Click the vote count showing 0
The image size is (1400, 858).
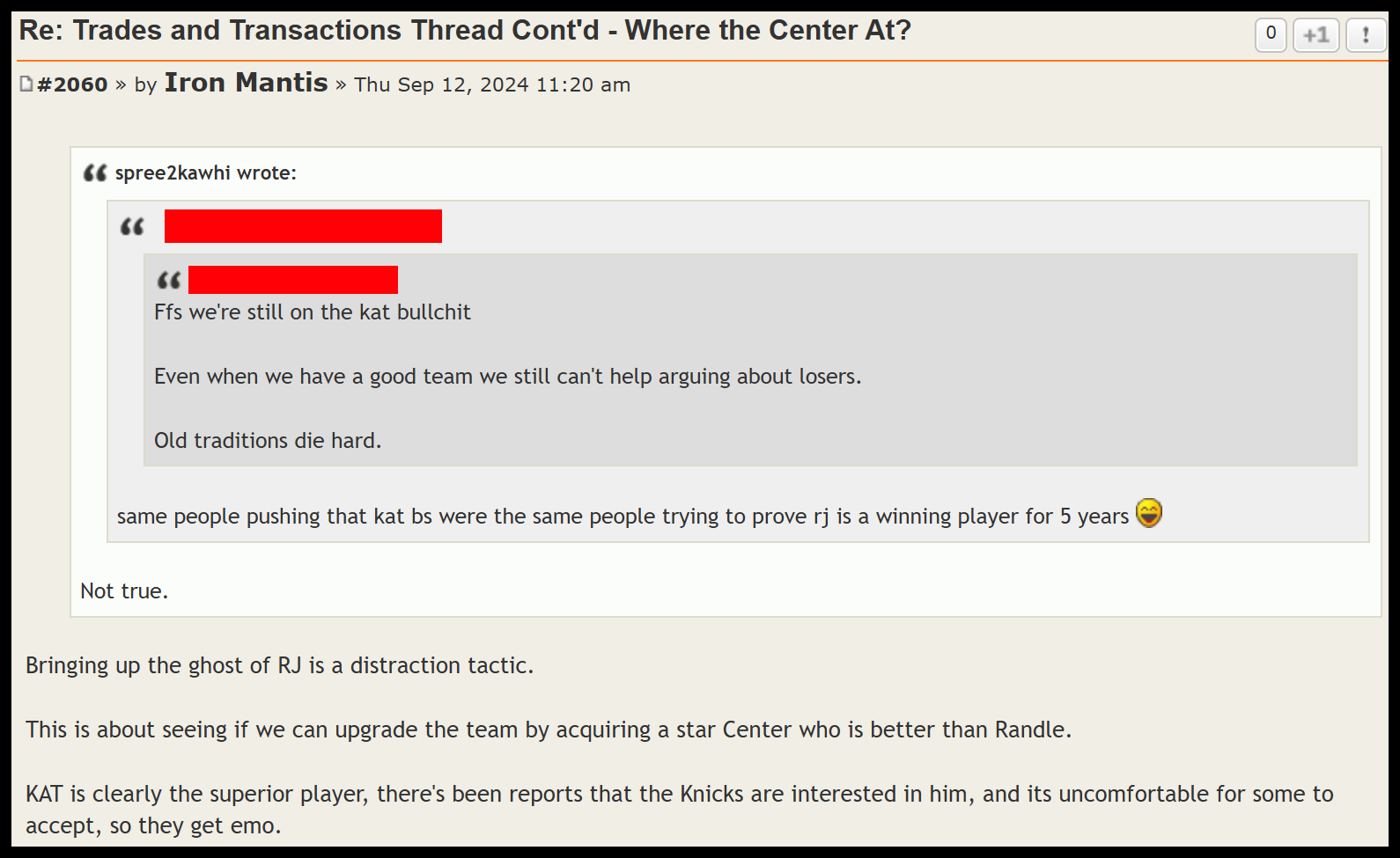(1271, 35)
